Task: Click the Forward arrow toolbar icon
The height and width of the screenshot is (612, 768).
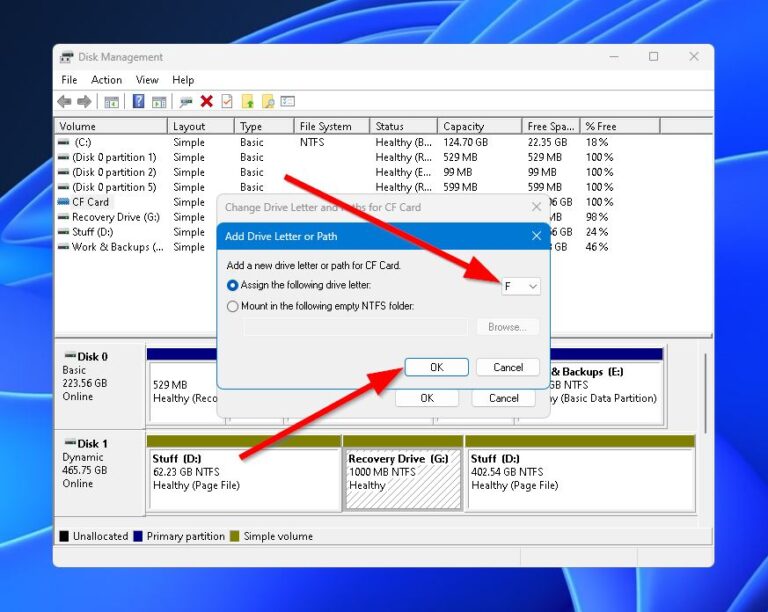Action: pyautogui.click(x=85, y=102)
